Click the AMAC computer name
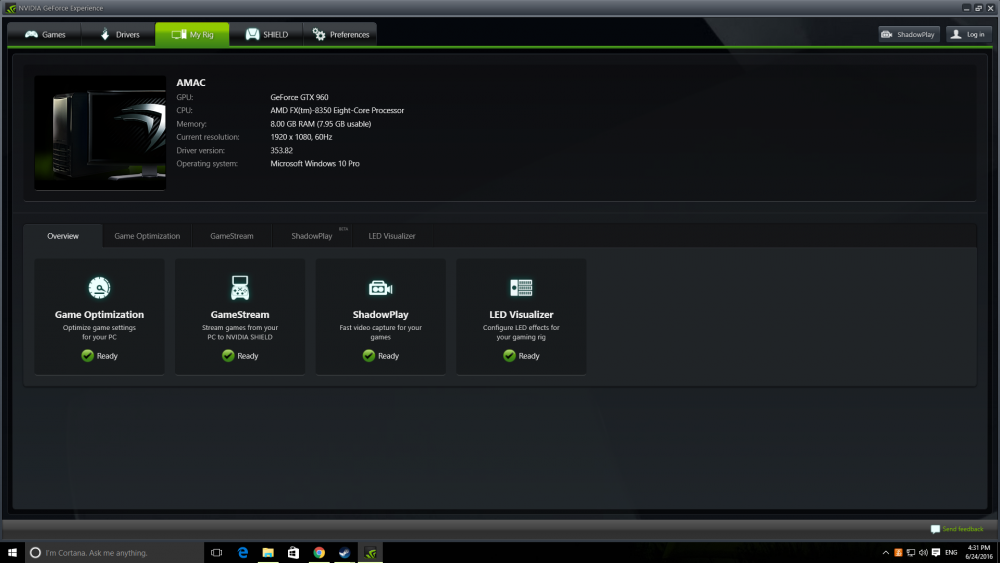The image size is (1000, 563). [x=191, y=82]
